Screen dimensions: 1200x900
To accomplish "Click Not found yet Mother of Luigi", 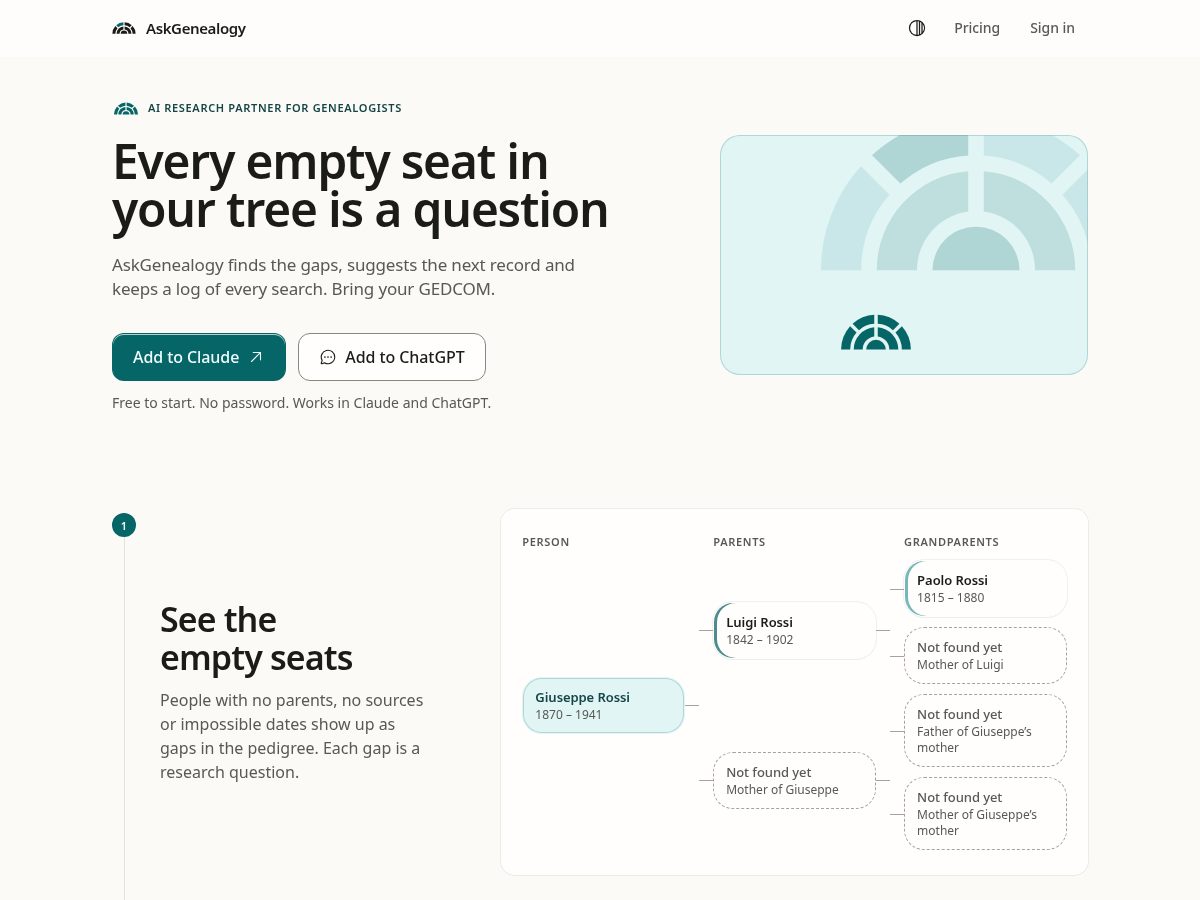I will (986, 655).
